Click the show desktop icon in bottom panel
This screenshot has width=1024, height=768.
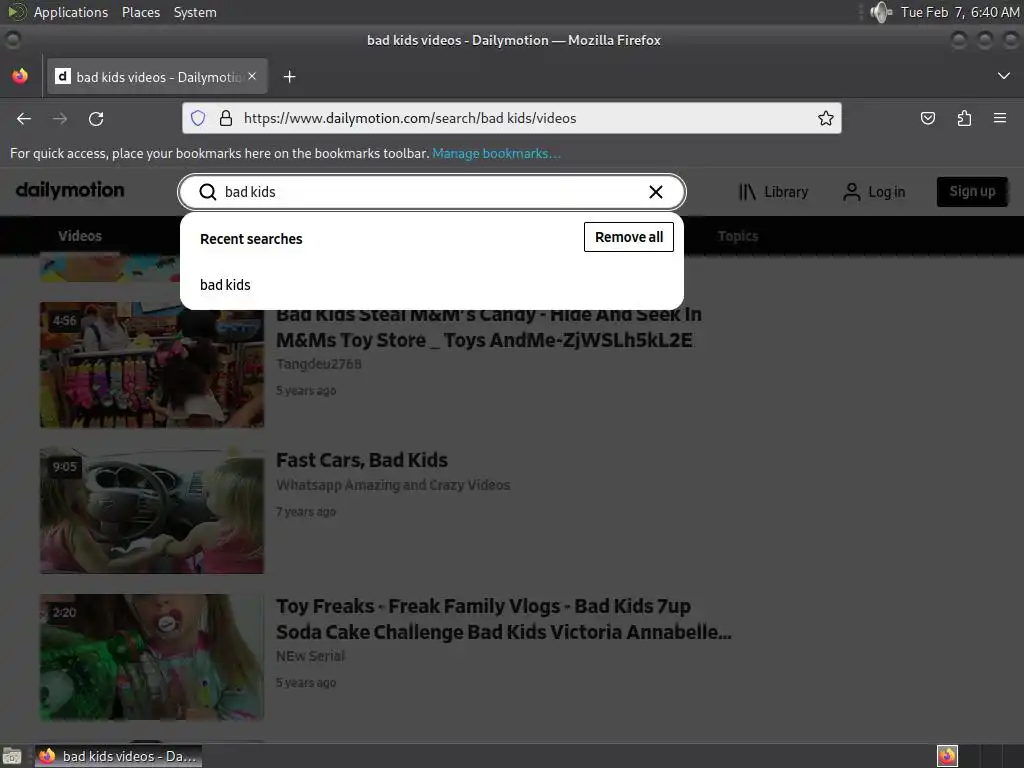click(x=12, y=756)
